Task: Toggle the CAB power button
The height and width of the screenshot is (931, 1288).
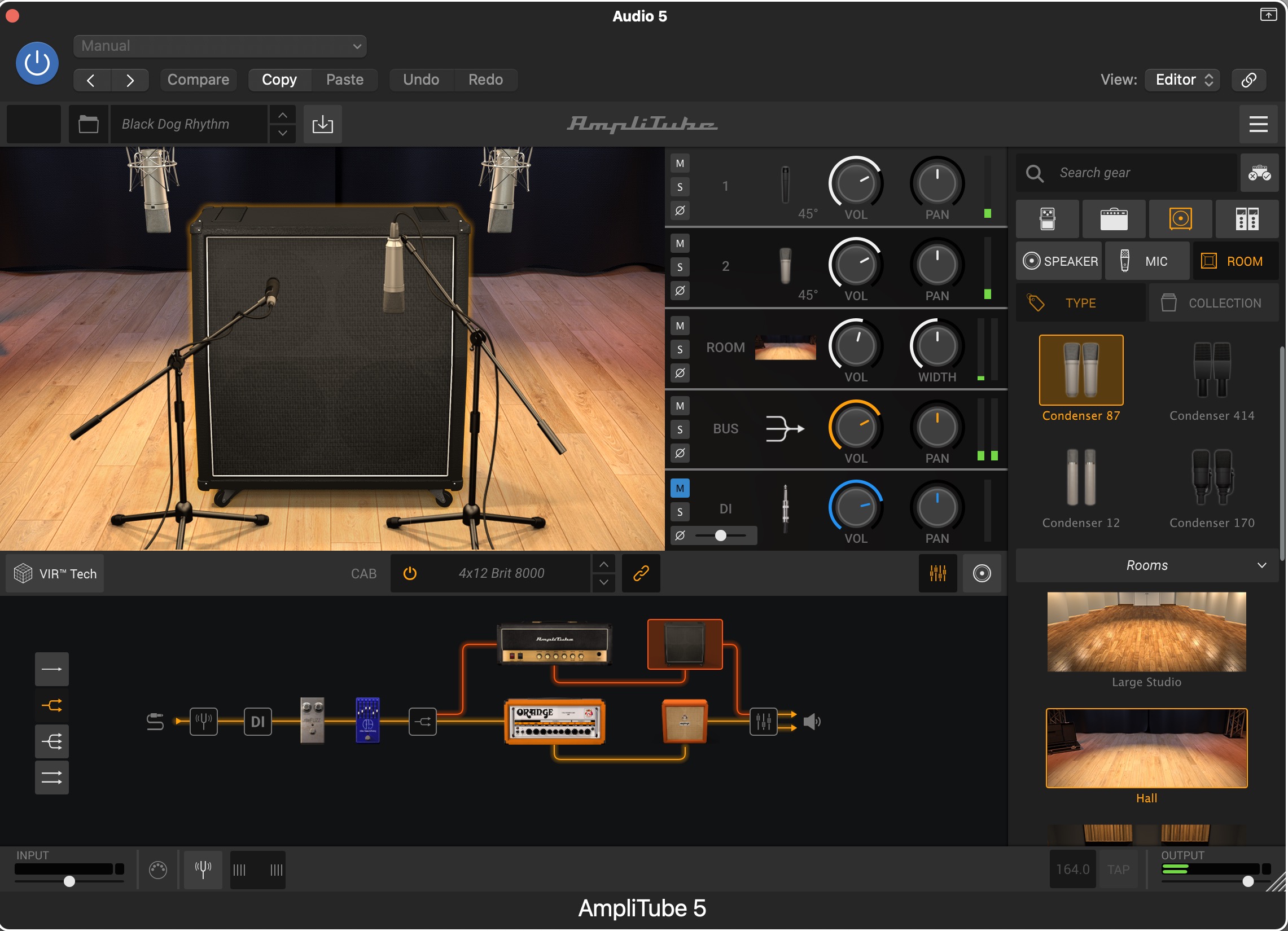Action: click(x=410, y=574)
